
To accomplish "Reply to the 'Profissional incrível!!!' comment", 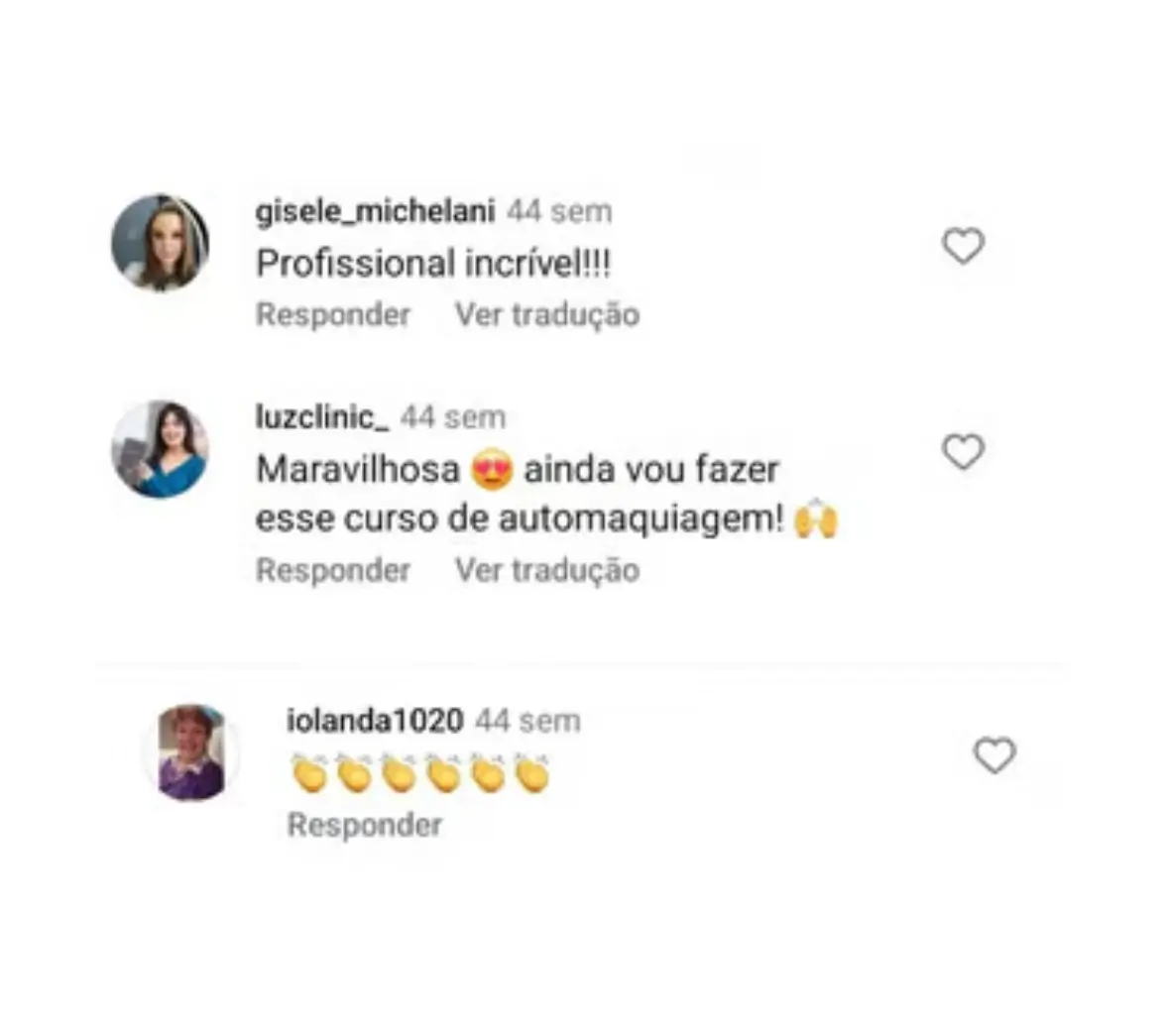I will pyautogui.click(x=333, y=314).
